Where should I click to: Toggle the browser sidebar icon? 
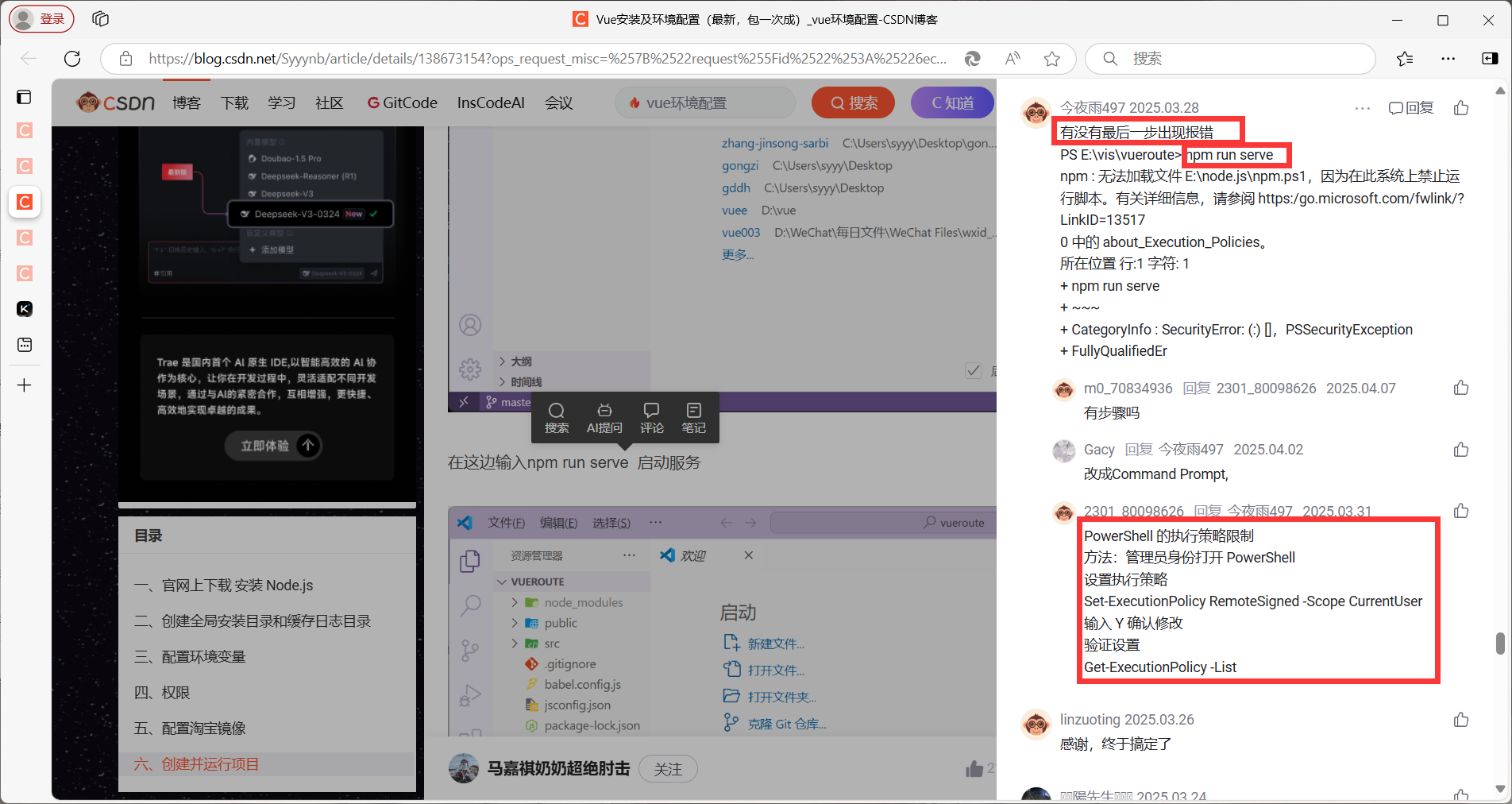[x=1490, y=59]
